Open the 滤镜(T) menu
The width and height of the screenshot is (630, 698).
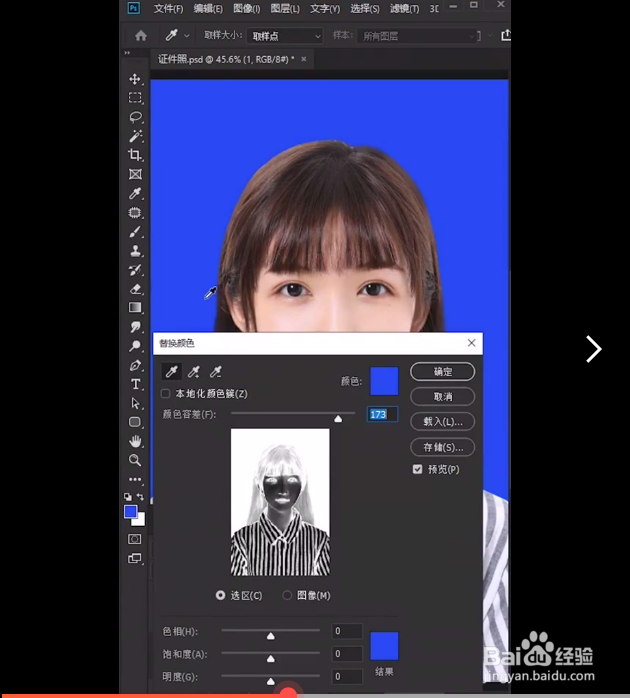[404, 8]
